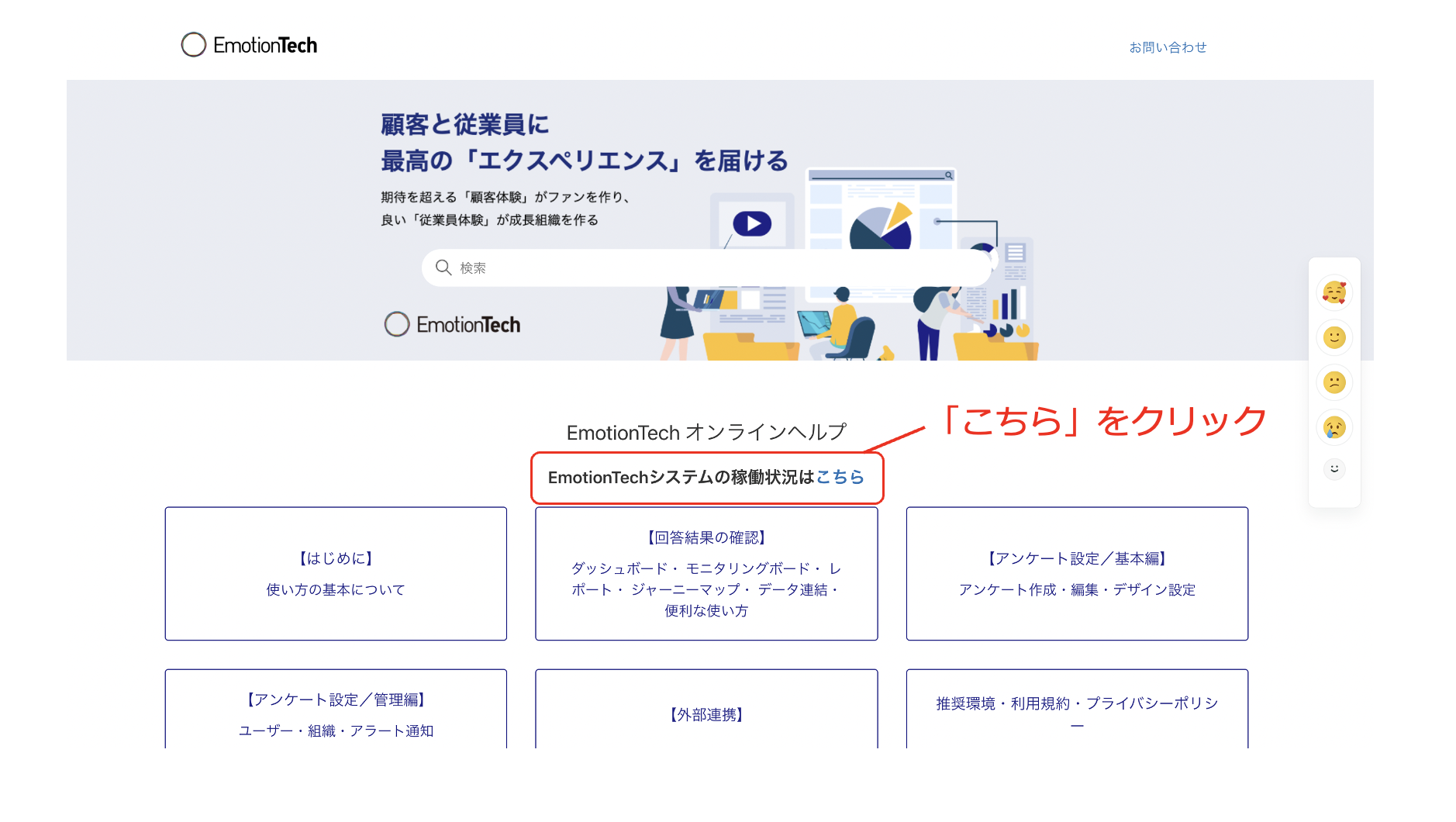Image resolution: width=1456 pixels, height=822 pixels.
Task: Open the 【外部連携】 category card
Action: 706,709
